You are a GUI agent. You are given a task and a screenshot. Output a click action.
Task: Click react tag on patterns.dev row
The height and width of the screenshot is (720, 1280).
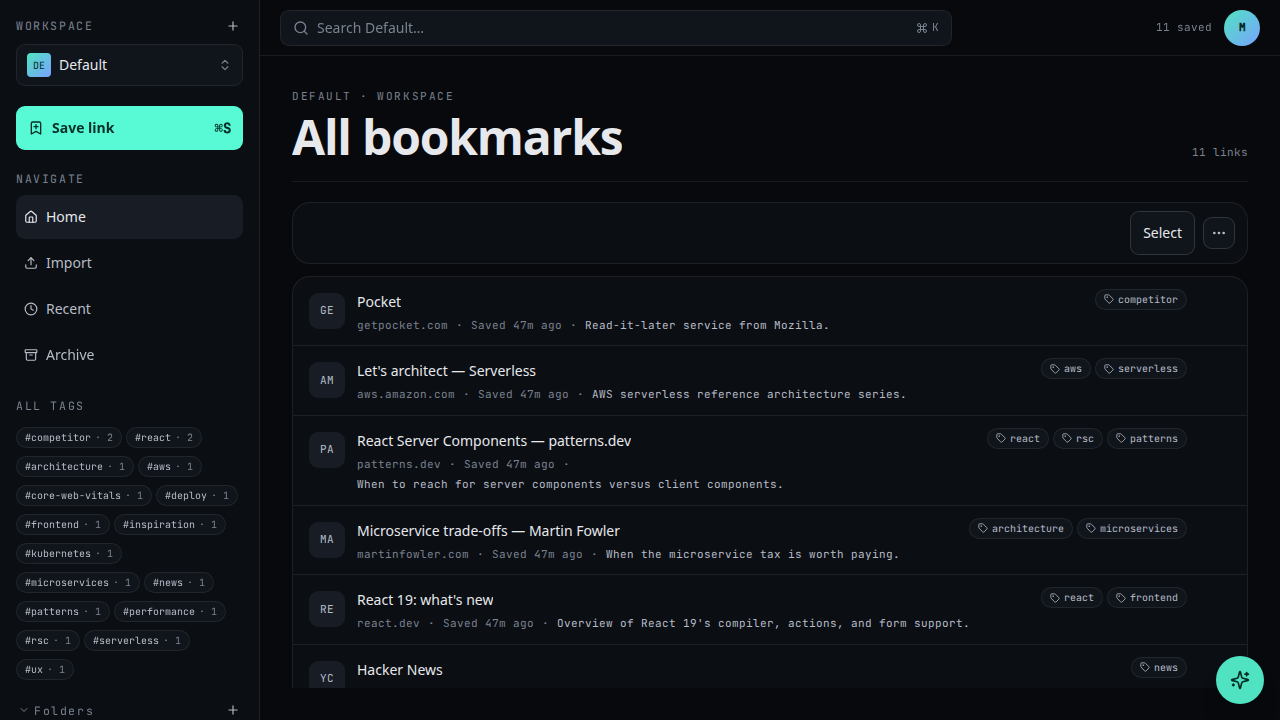point(1018,439)
